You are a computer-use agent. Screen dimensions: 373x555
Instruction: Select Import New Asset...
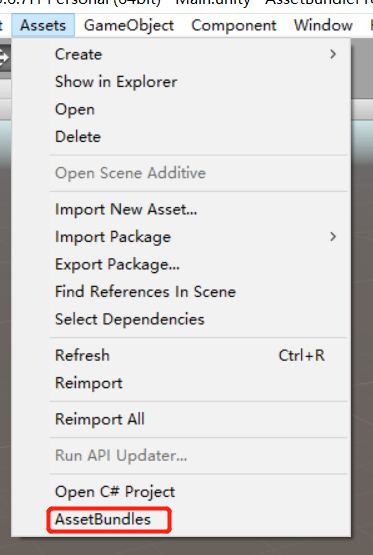pyautogui.click(x=181, y=209)
